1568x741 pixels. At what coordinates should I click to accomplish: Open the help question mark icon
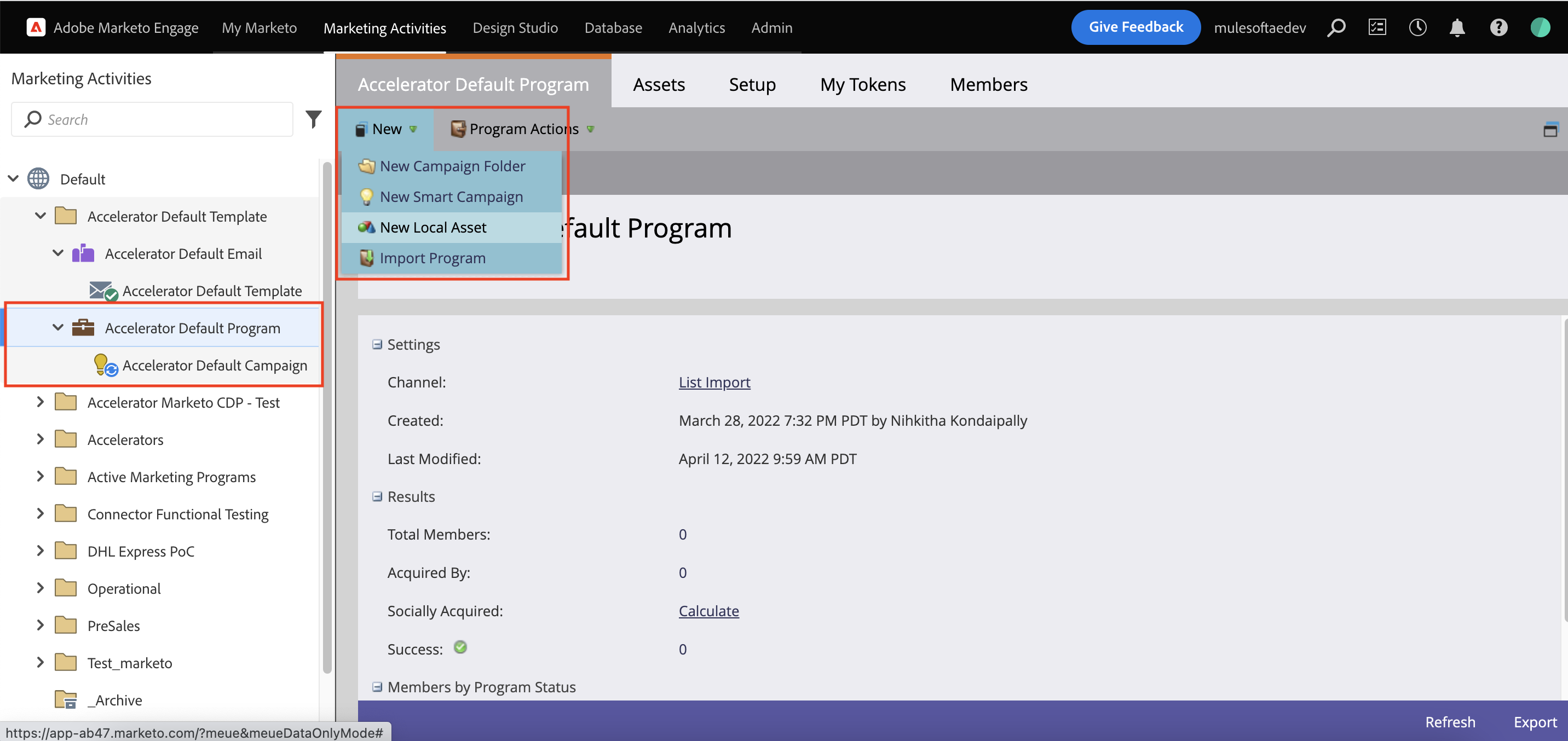point(1498,27)
